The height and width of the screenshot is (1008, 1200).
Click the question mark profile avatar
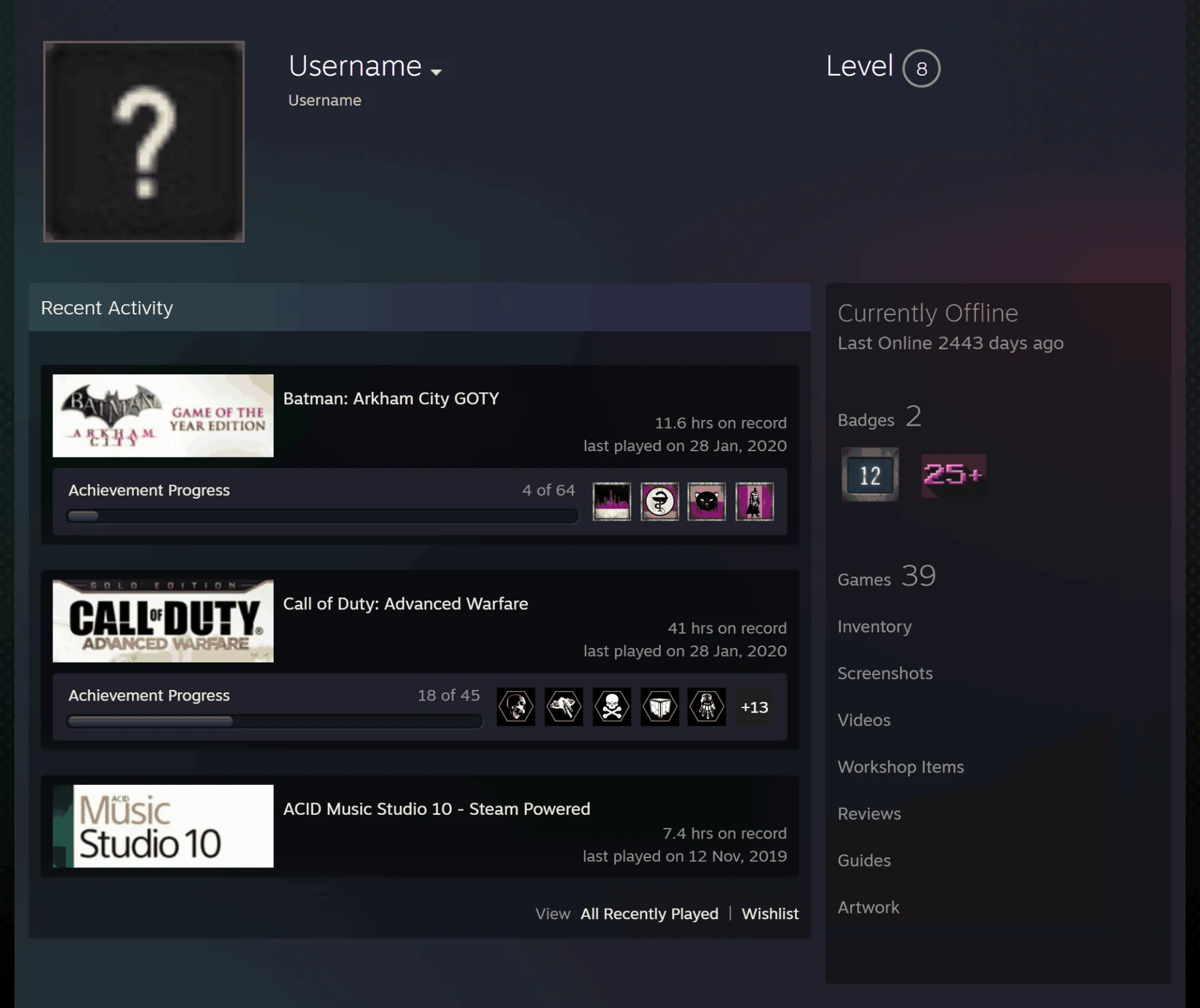click(144, 142)
